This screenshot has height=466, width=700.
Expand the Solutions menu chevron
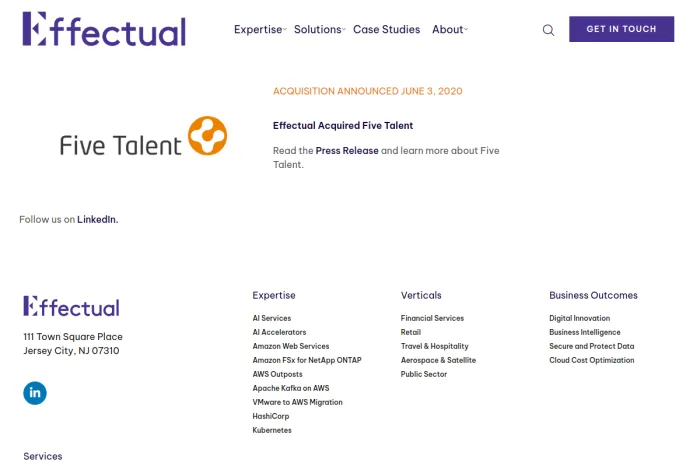344,29
